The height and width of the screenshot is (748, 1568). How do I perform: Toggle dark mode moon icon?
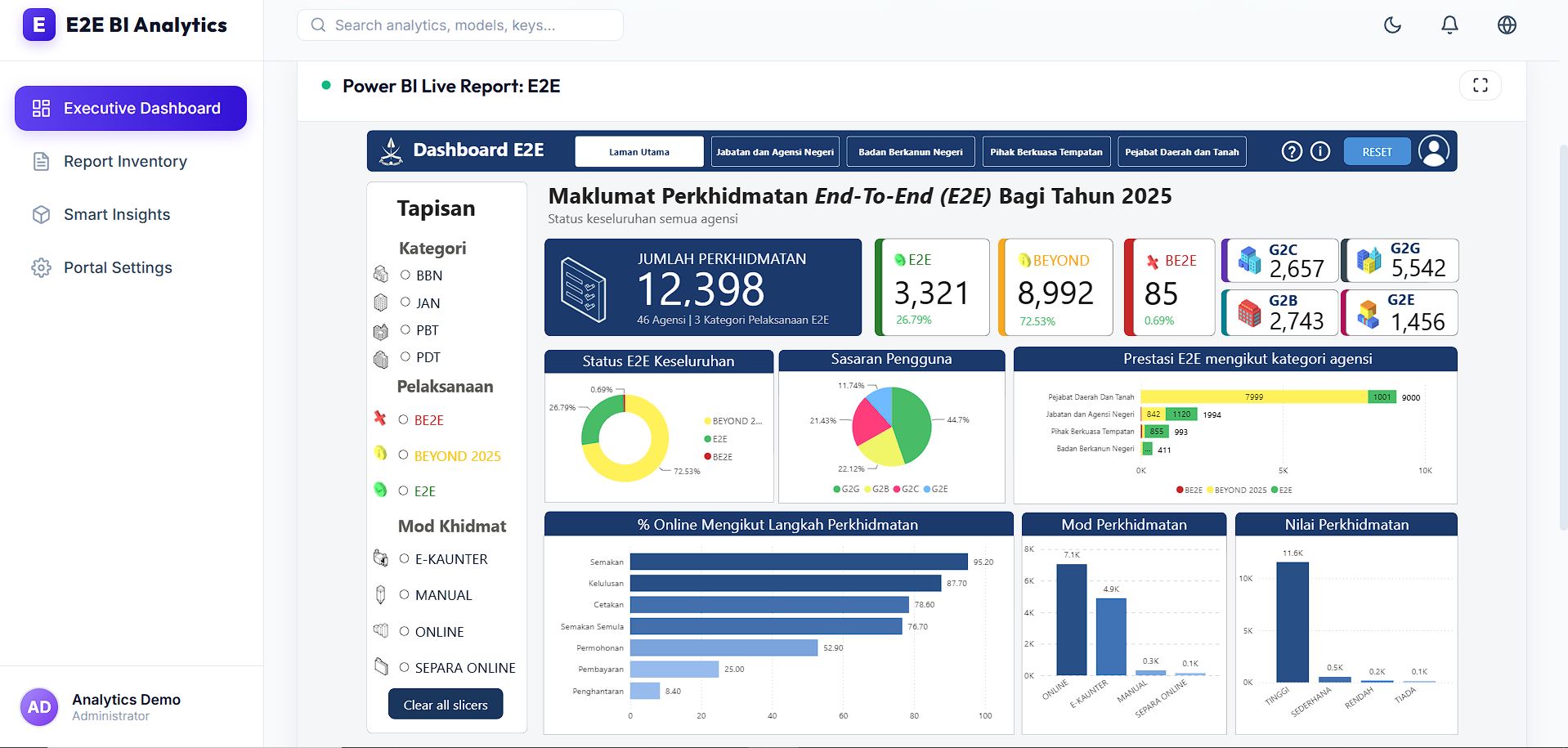(1392, 25)
